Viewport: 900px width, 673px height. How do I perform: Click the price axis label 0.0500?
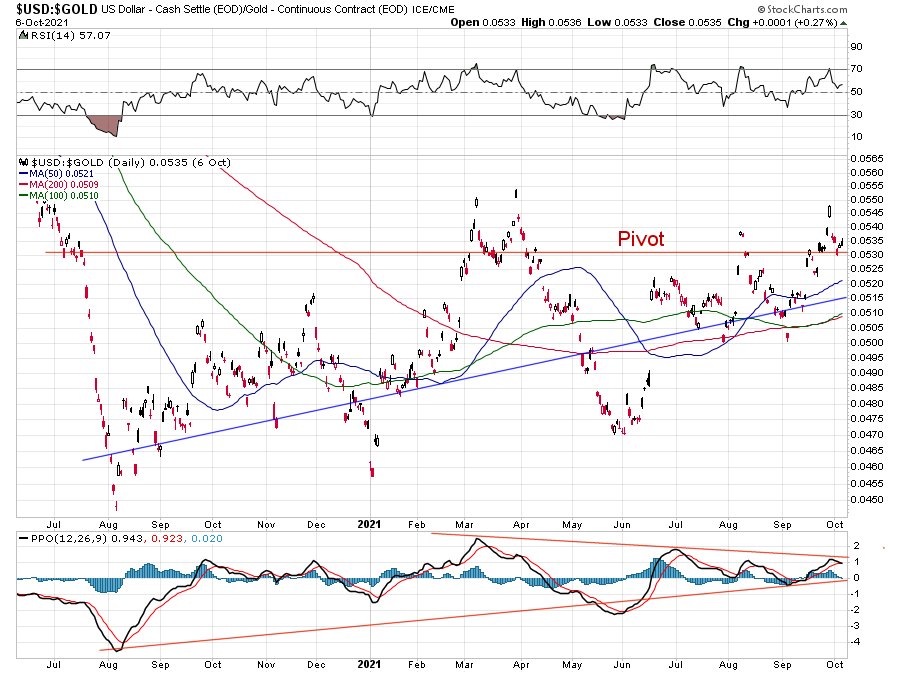point(867,343)
